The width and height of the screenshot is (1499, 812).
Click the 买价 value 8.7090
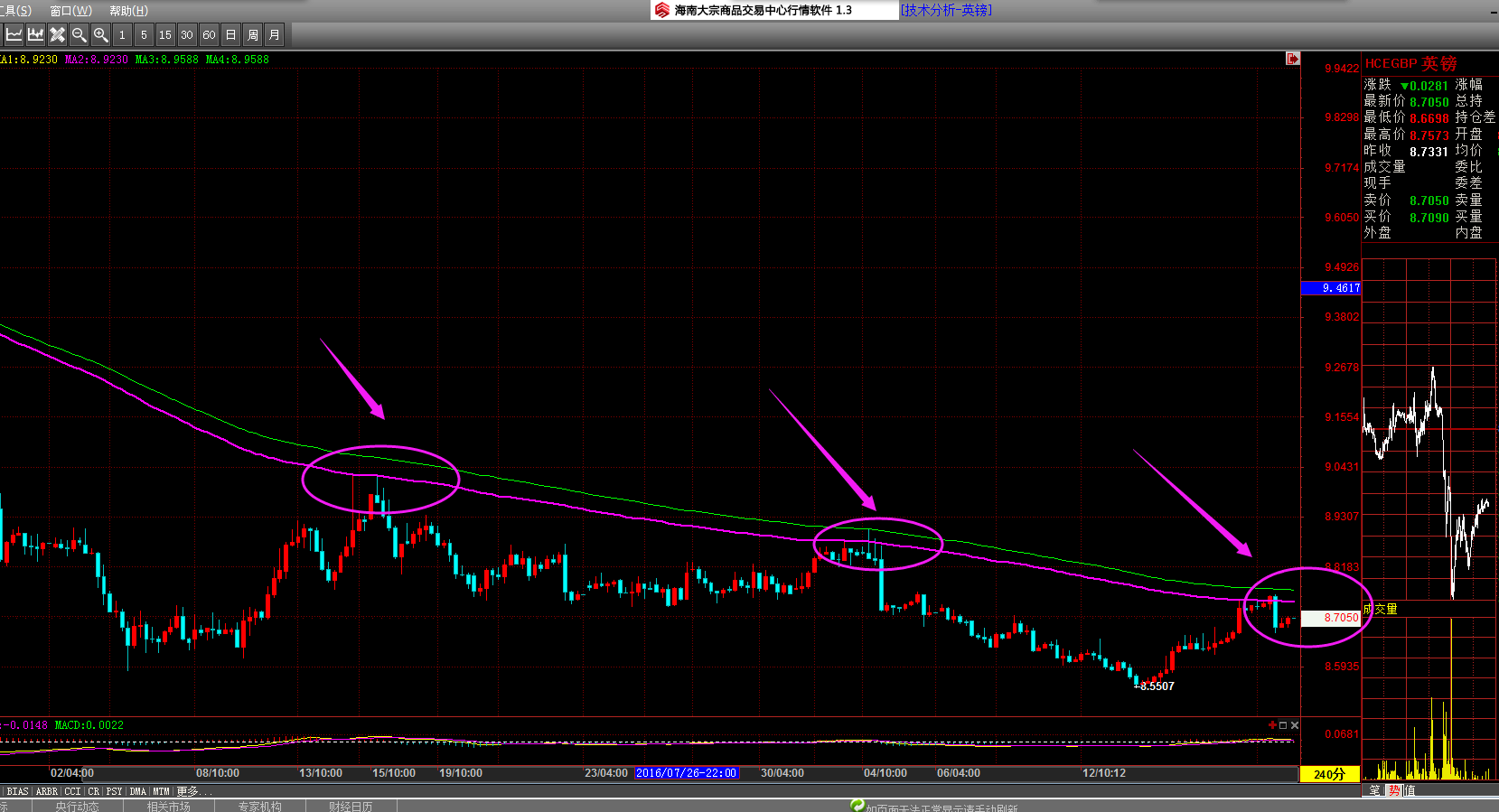1429,218
